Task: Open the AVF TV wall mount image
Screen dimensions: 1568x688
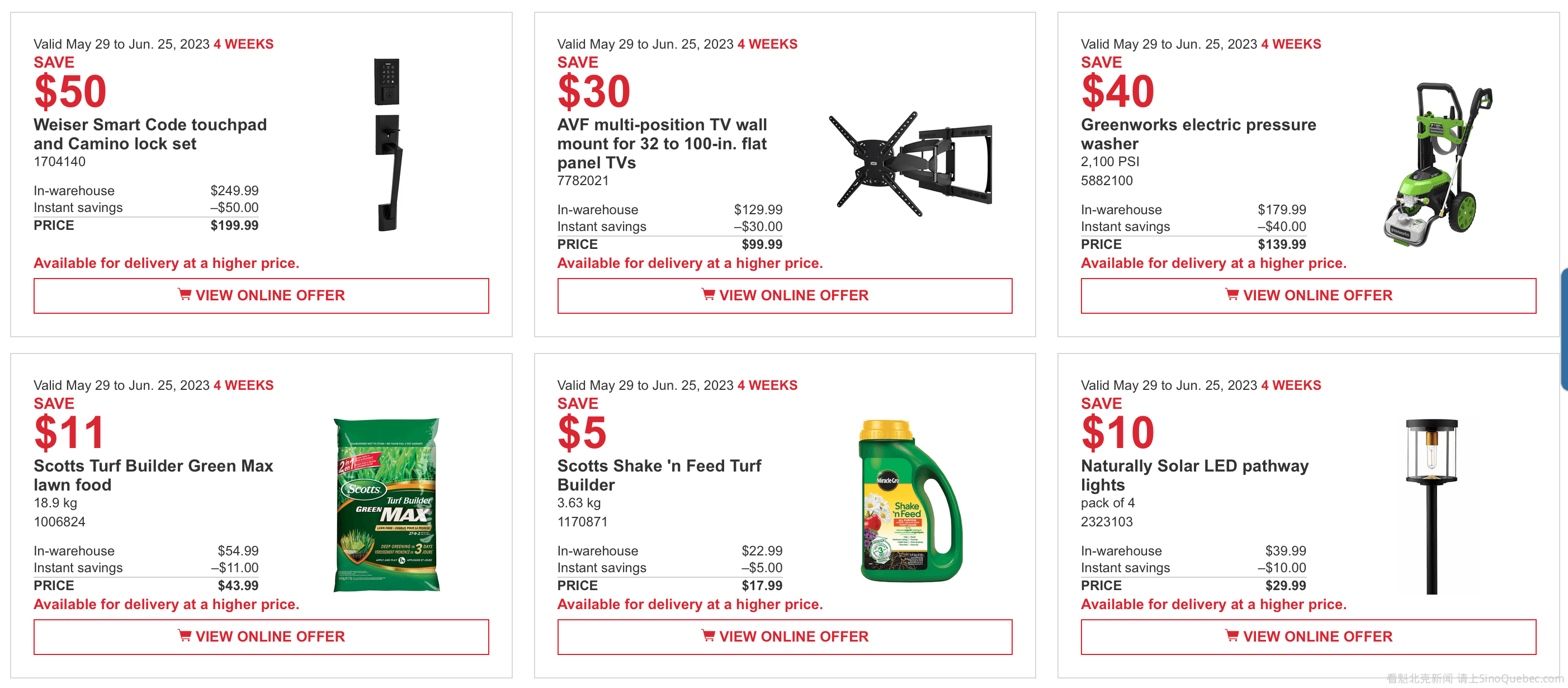Action: click(910, 163)
